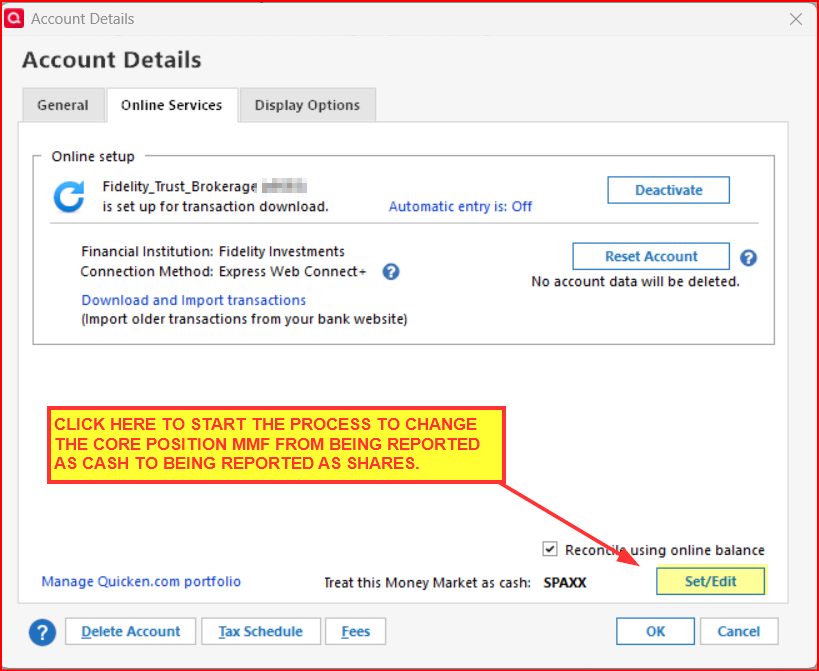Click the help icon next to Delete Account
The width and height of the screenshot is (819, 671).
point(42,632)
